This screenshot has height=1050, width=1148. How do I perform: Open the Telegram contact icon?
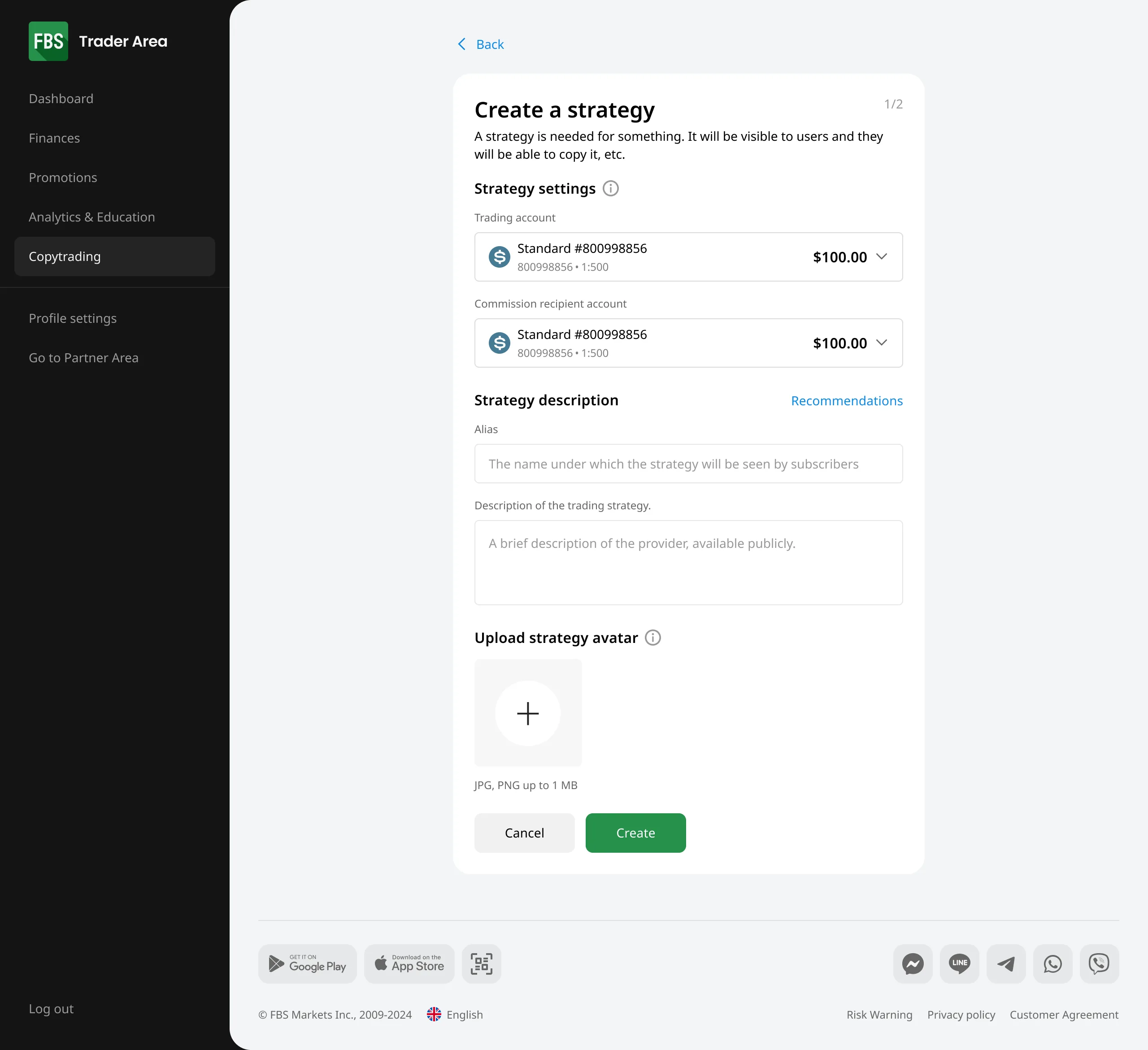tap(1006, 963)
